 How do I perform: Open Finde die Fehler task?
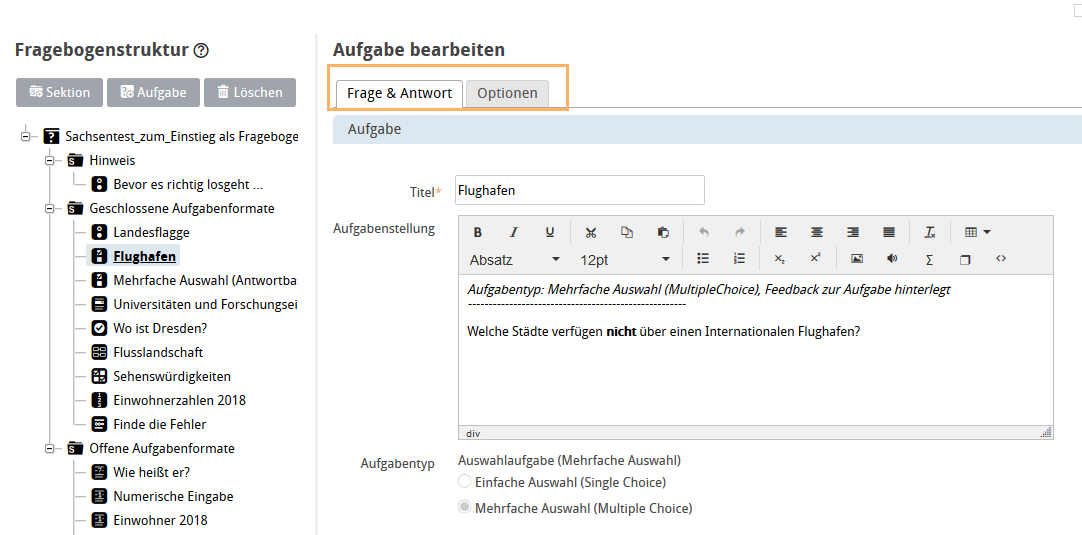tap(159, 425)
